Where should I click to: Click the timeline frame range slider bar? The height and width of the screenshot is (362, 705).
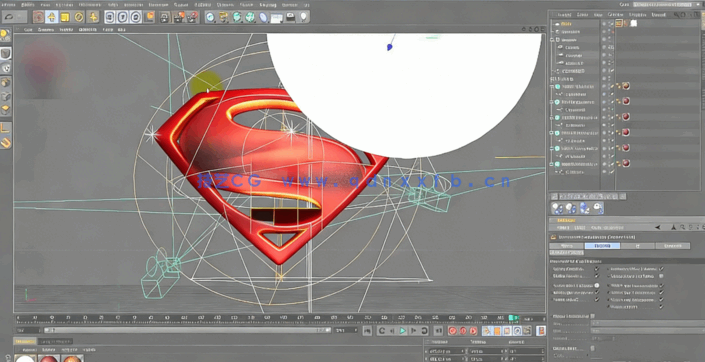point(187,330)
